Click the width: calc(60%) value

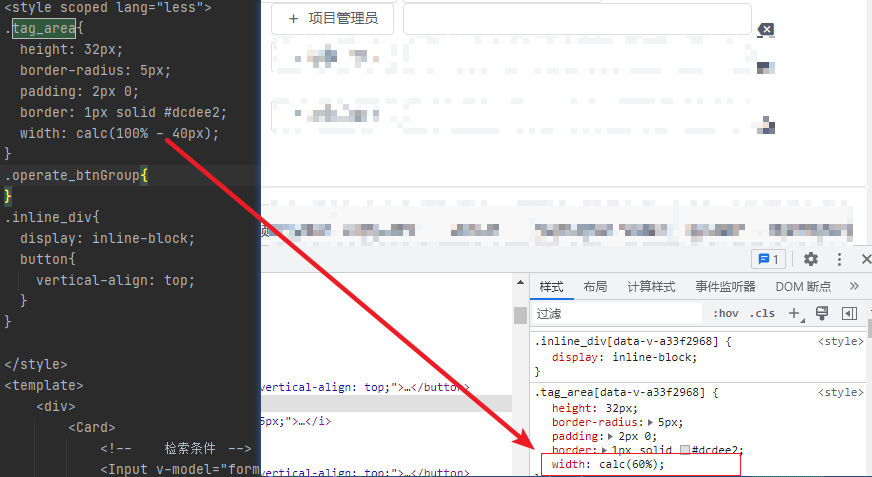point(631,464)
